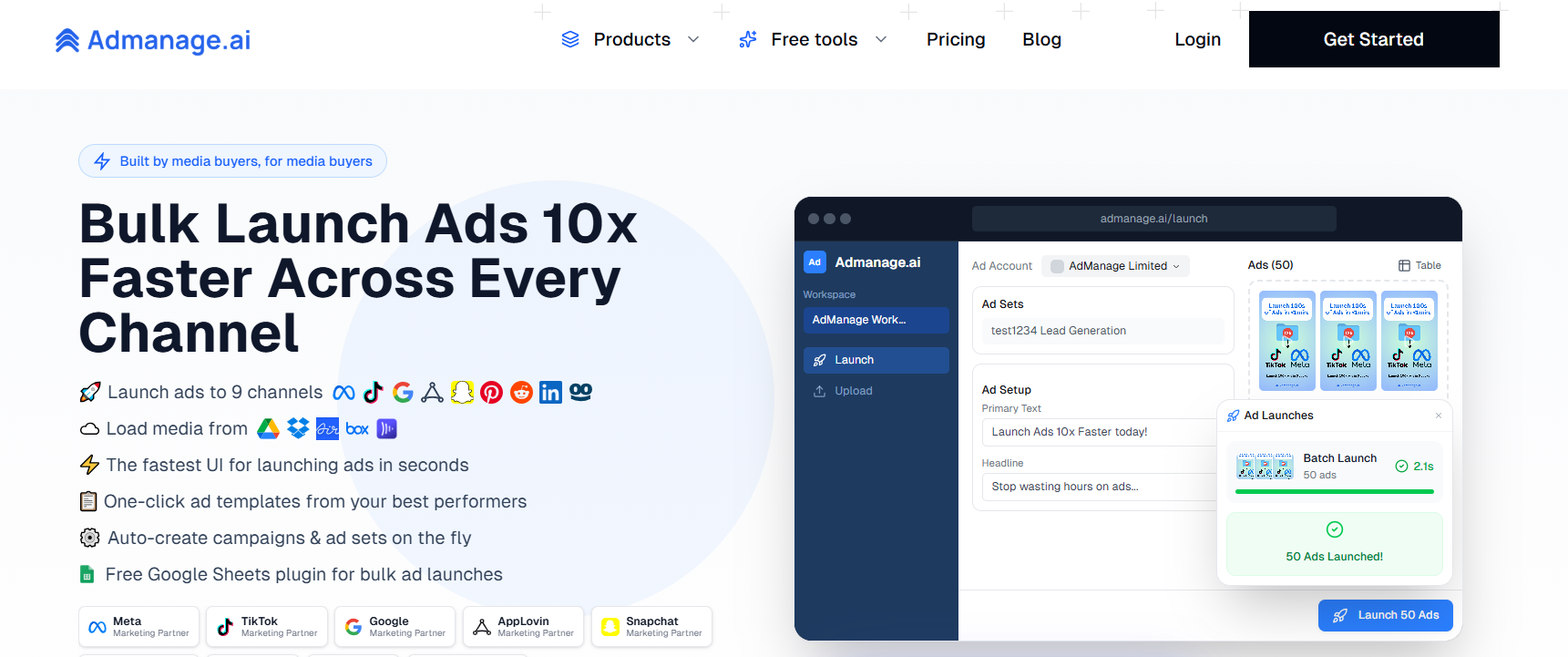Click the Google Drive media source icon
1568x657 pixels.
[x=268, y=428]
